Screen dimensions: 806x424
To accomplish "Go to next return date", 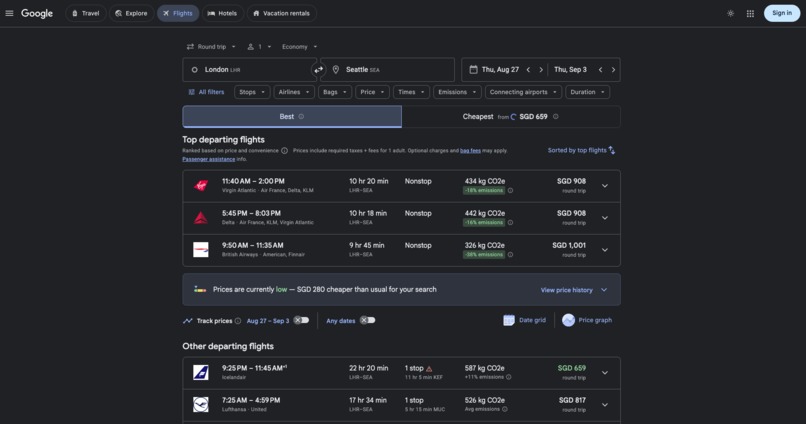I will pyautogui.click(x=613, y=69).
